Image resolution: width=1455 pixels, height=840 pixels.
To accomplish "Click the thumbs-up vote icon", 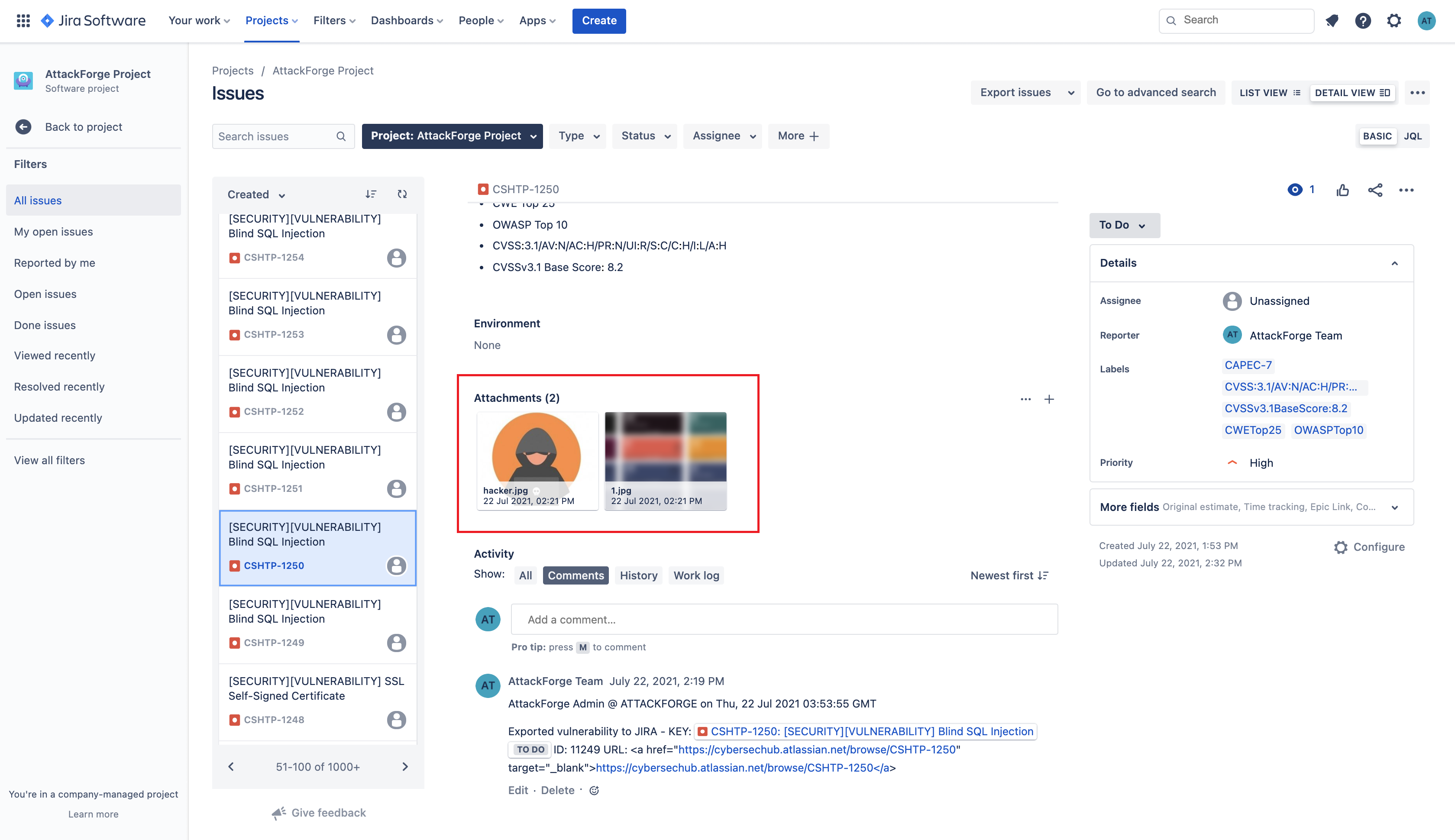I will click(x=1342, y=190).
